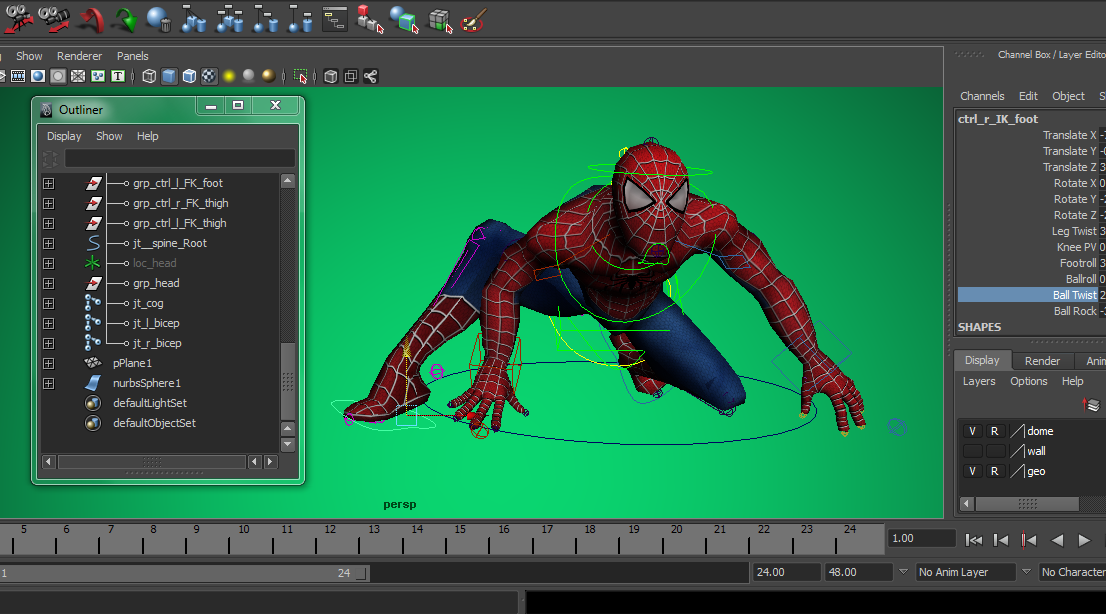Image resolution: width=1106 pixels, height=614 pixels.
Task: Open layer editor Options menu
Action: [x=1028, y=381]
